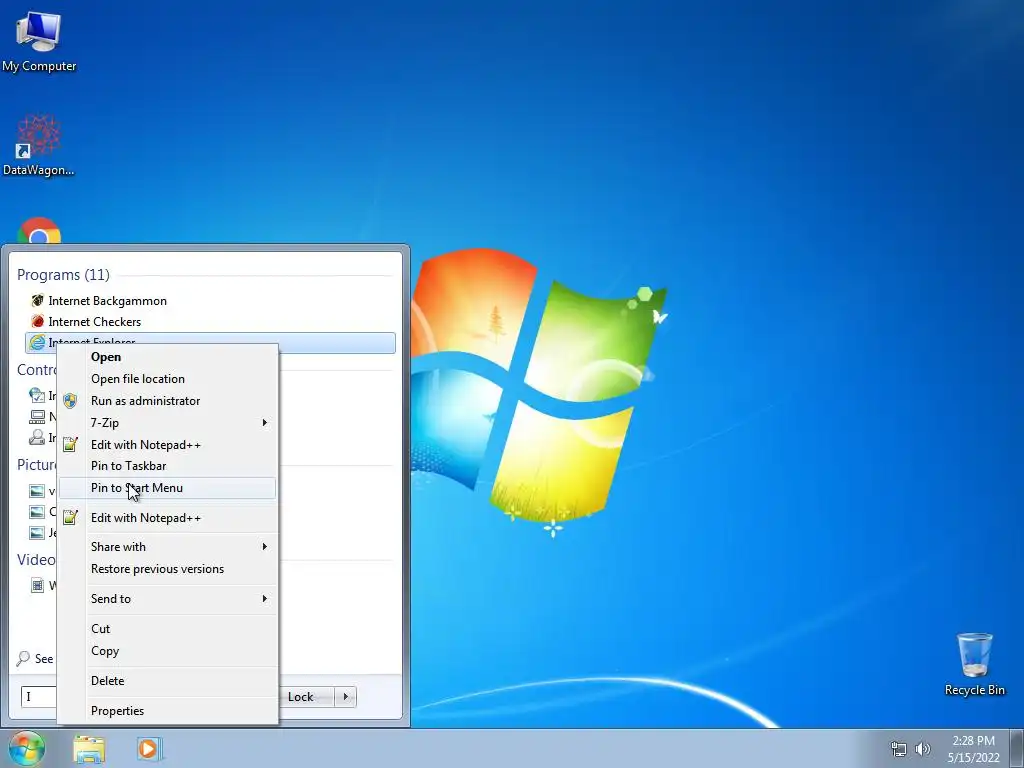Choose Run as administrator
Viewport: 1024px width, 768px height.
[x=167, y=401]
